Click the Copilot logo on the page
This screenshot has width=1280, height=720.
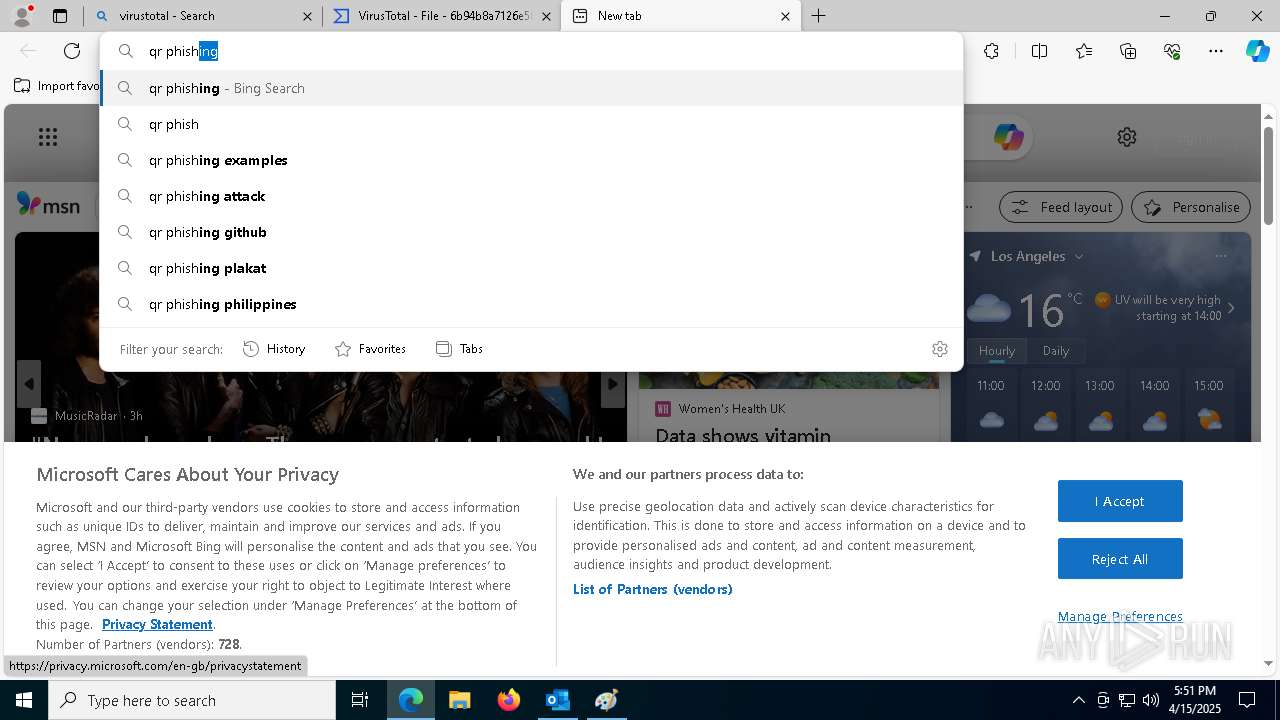tap(1008, 137)
